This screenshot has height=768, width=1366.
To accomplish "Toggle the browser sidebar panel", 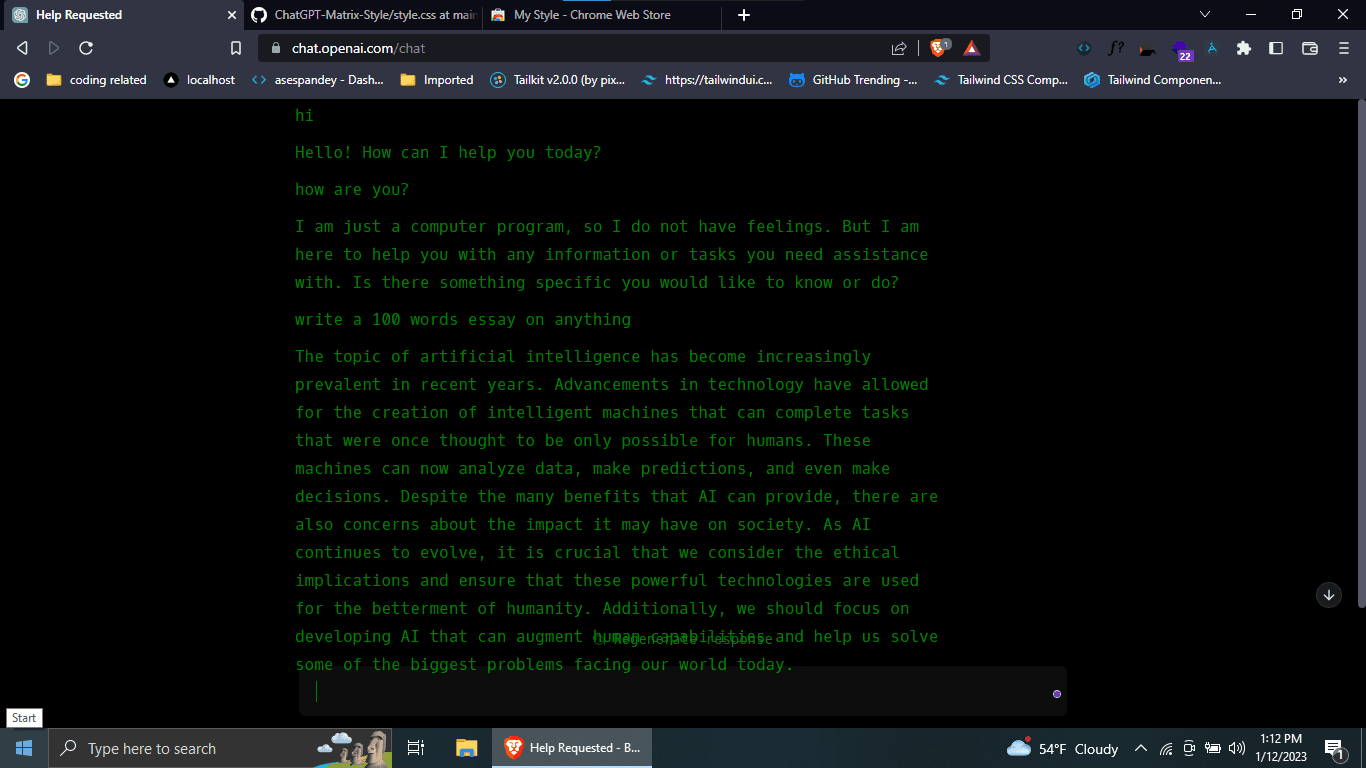I will click(x=1276, y=48).
